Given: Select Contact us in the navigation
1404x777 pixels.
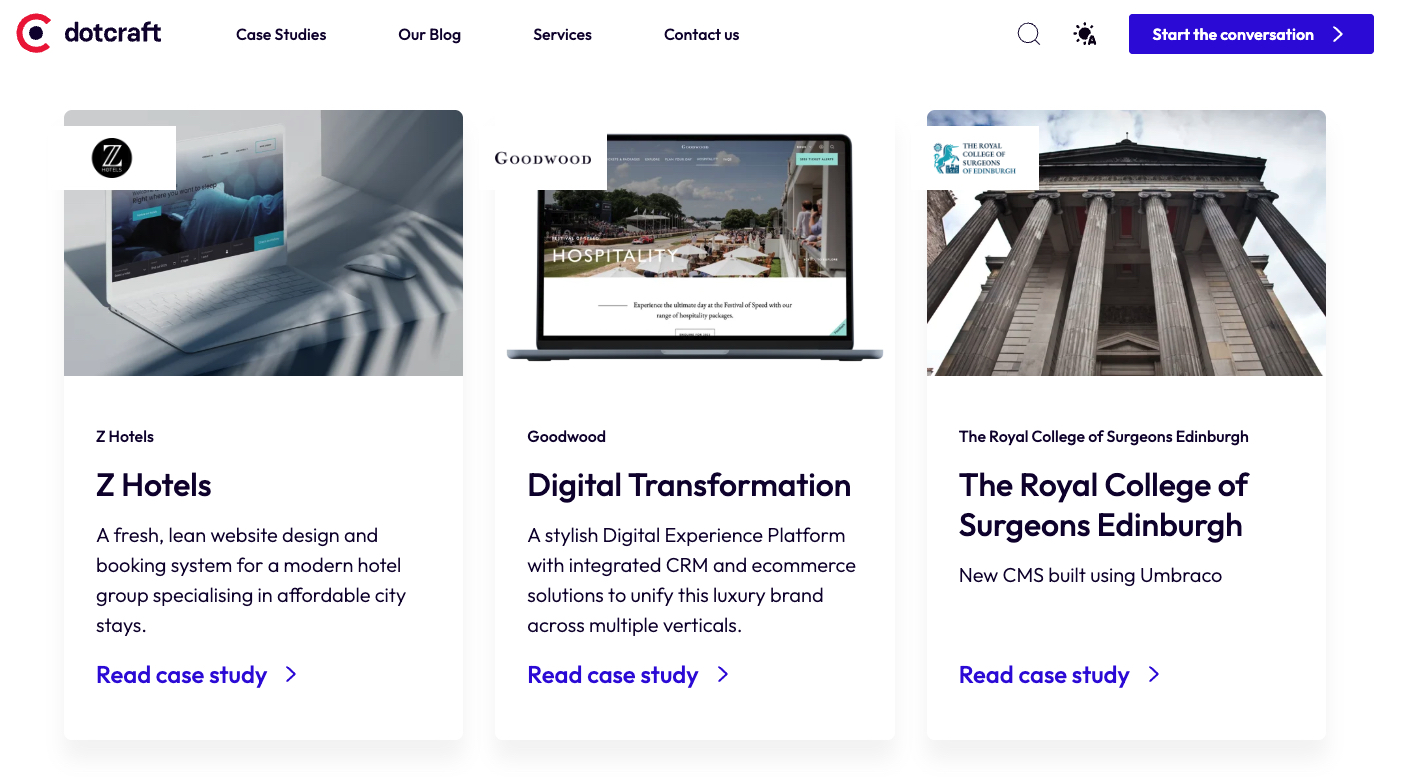Looking at the screenshot, I should point(701,35).
